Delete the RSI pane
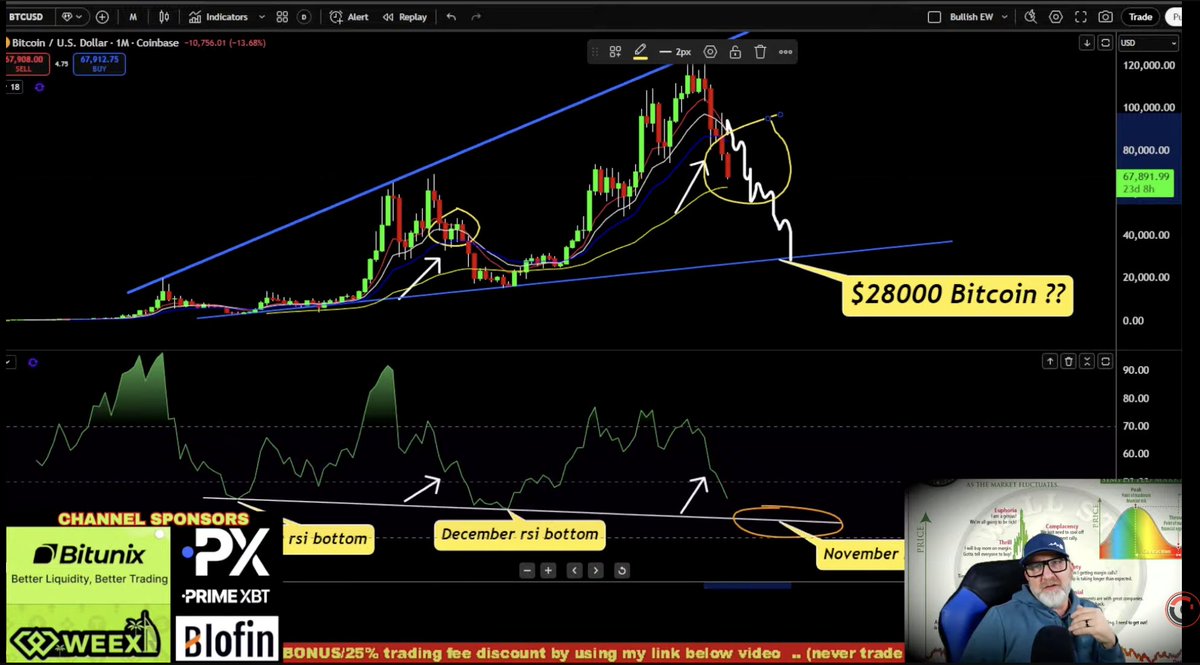This screenshot has width=1200, height=665. pyautogui.click(x=1069, y=361)
